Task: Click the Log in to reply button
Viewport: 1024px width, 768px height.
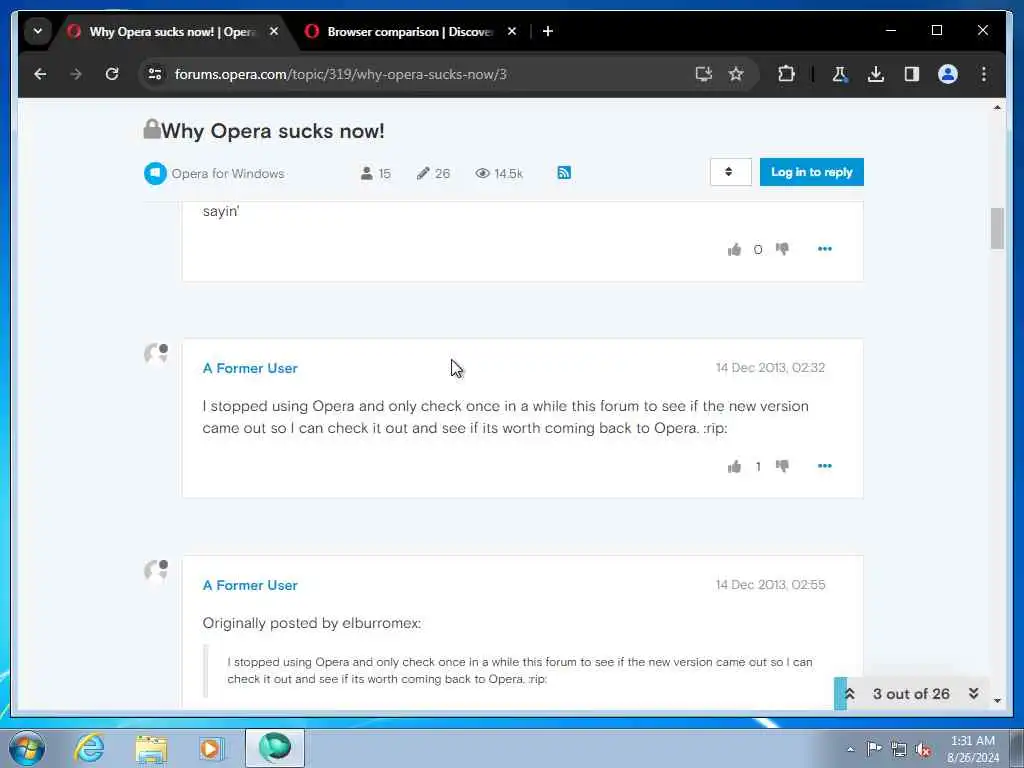Action: [x=812, y=172]
